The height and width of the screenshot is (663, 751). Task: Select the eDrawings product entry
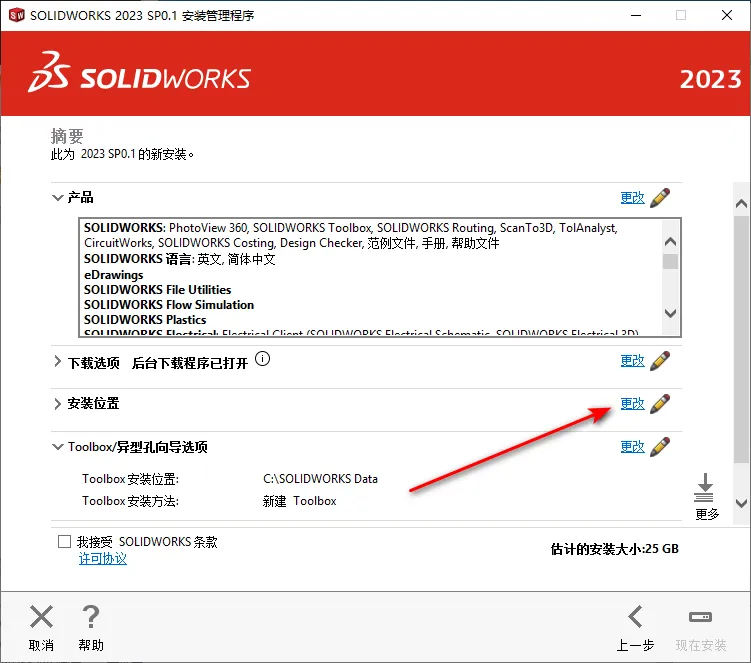pos(114,275)
